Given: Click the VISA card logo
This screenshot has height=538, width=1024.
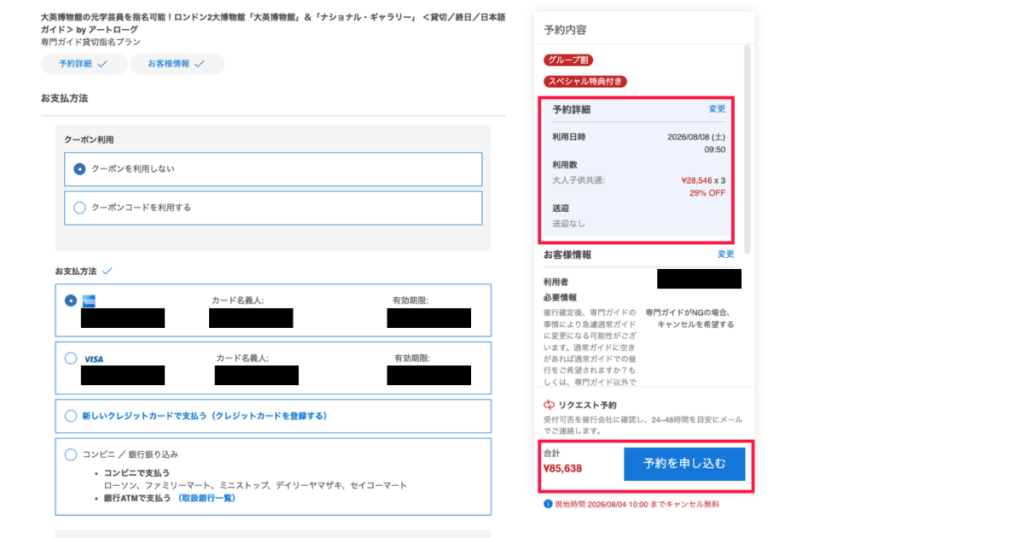Looking at the screenshot, I should click(x=93, y=359).
